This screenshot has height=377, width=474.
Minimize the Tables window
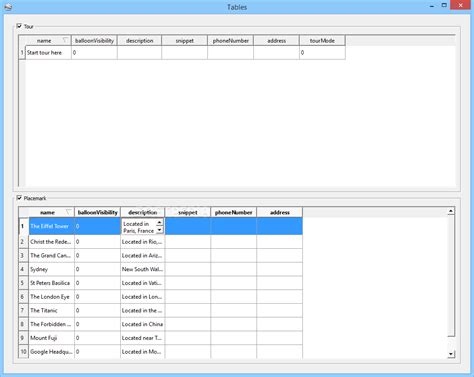[432, 6]
